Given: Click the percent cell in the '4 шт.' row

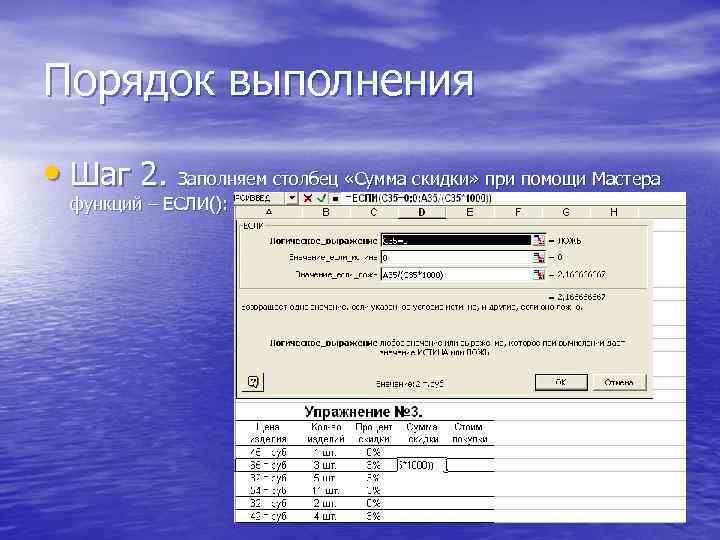Looking at the screenshot, I should (x=373, y=516).
